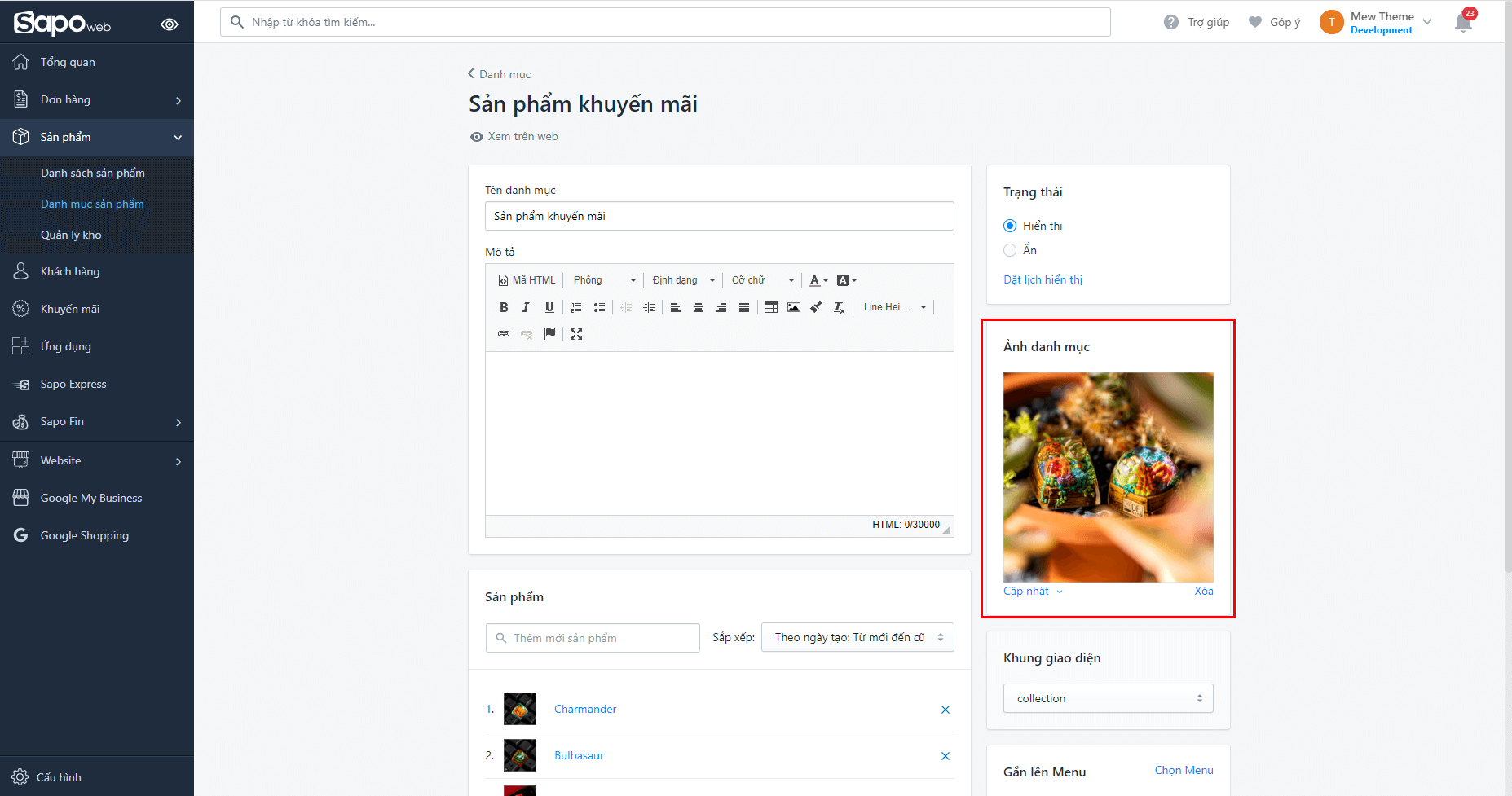
Task: Open Google Shopping
Action: pos(97,535)
